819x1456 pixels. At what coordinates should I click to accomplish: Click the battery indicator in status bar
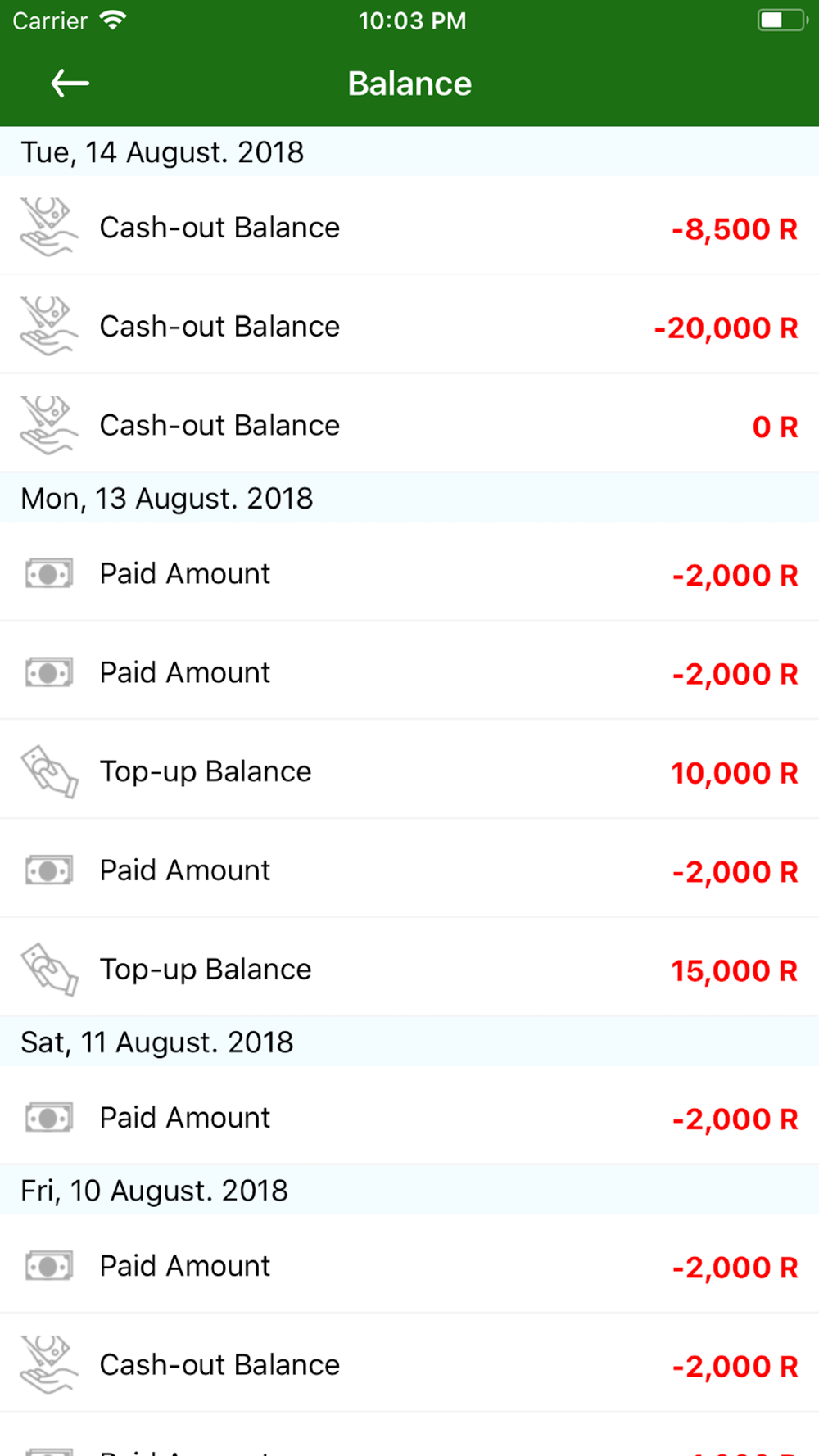783,20
